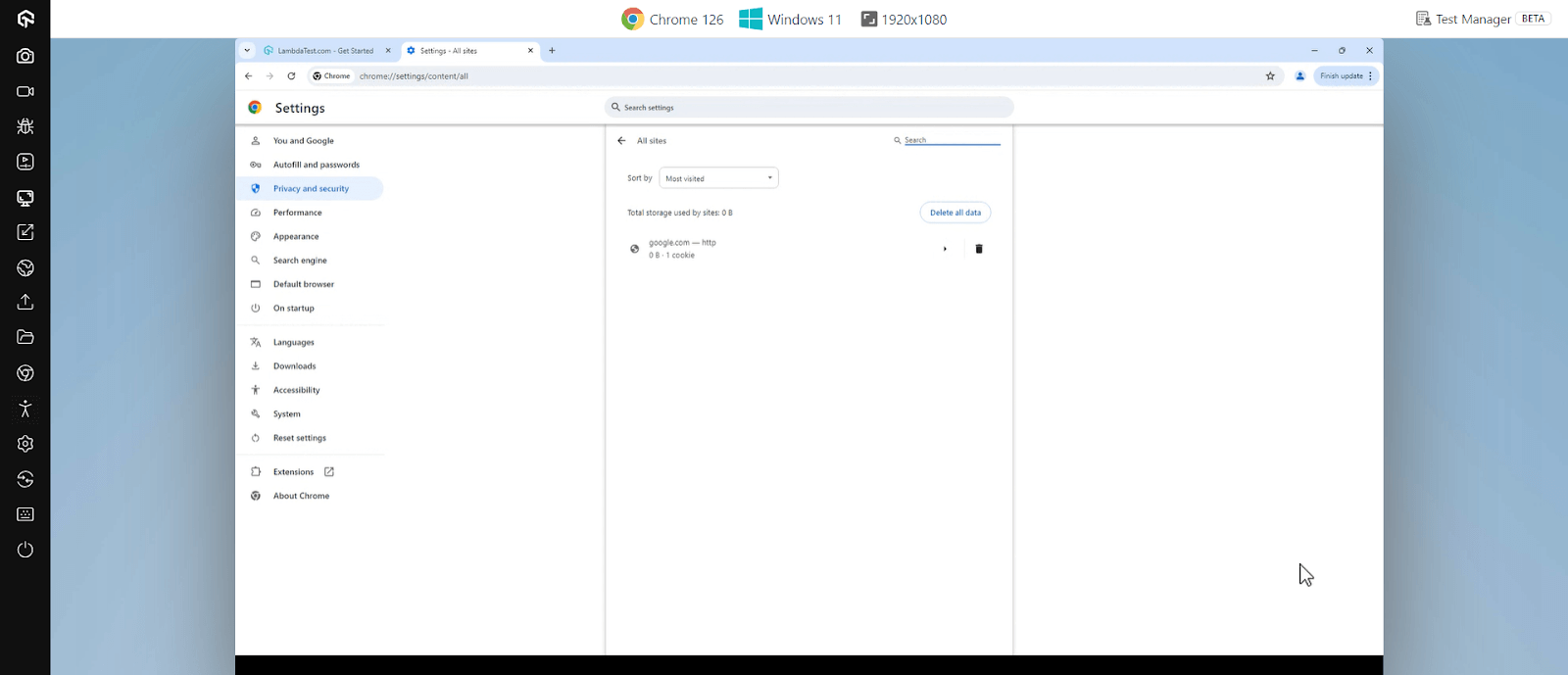Open On startup settings
The width and height of the screenshot is (1568, 675).
(294, 309)
